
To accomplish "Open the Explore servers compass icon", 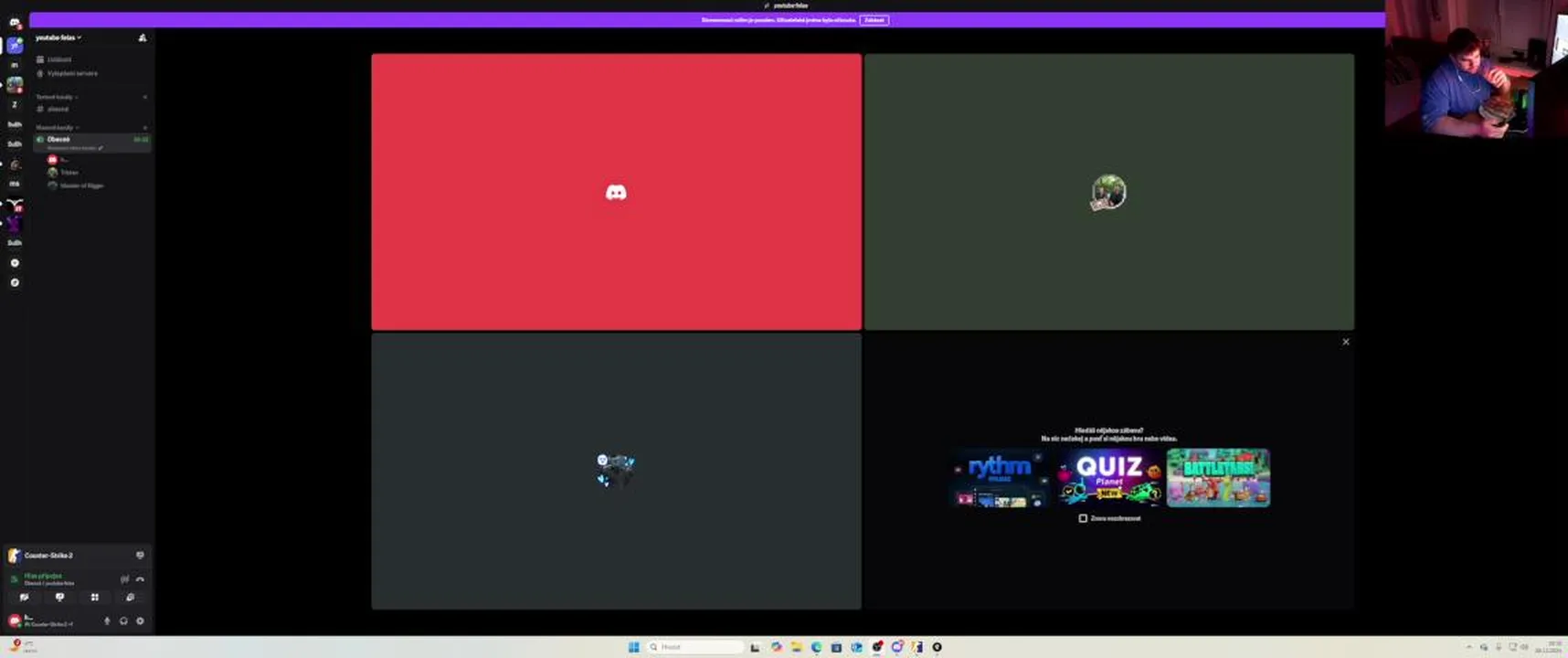I will [x=15, y=282].
